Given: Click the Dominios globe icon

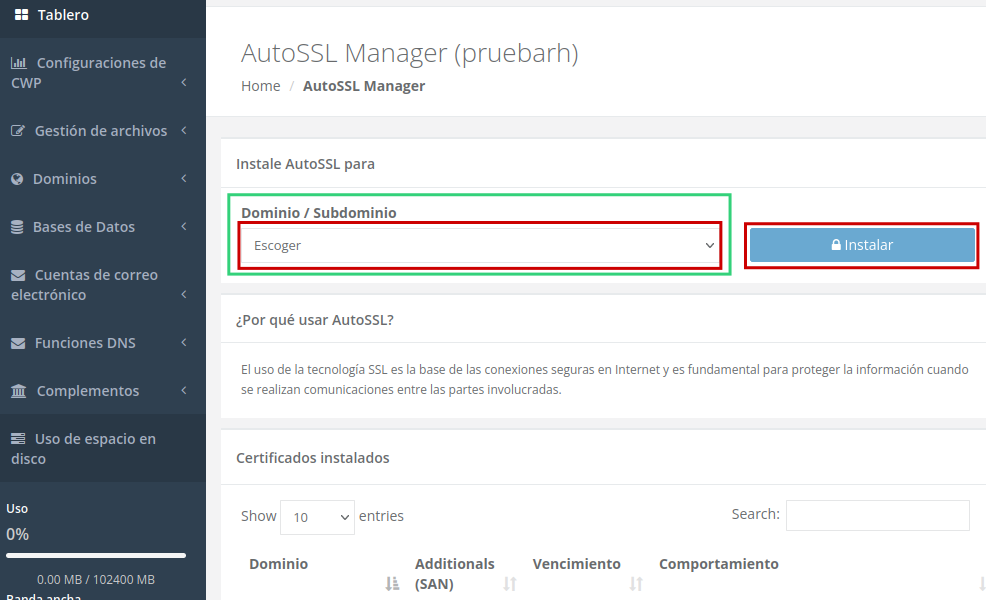Looking at the screenshot, I should click(17, 179).
